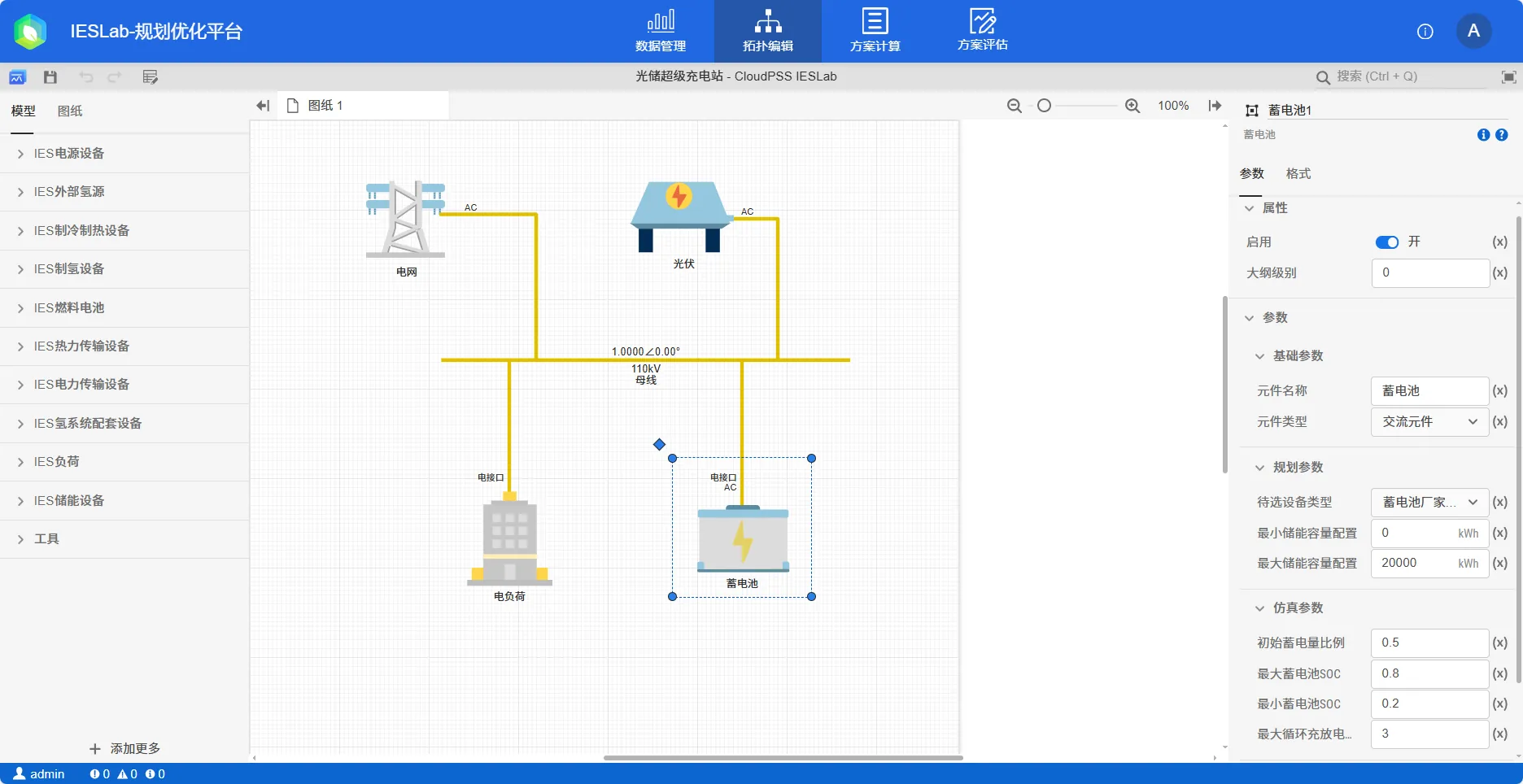Click the fullscreen icon beside search

(x=1508, y=77)
